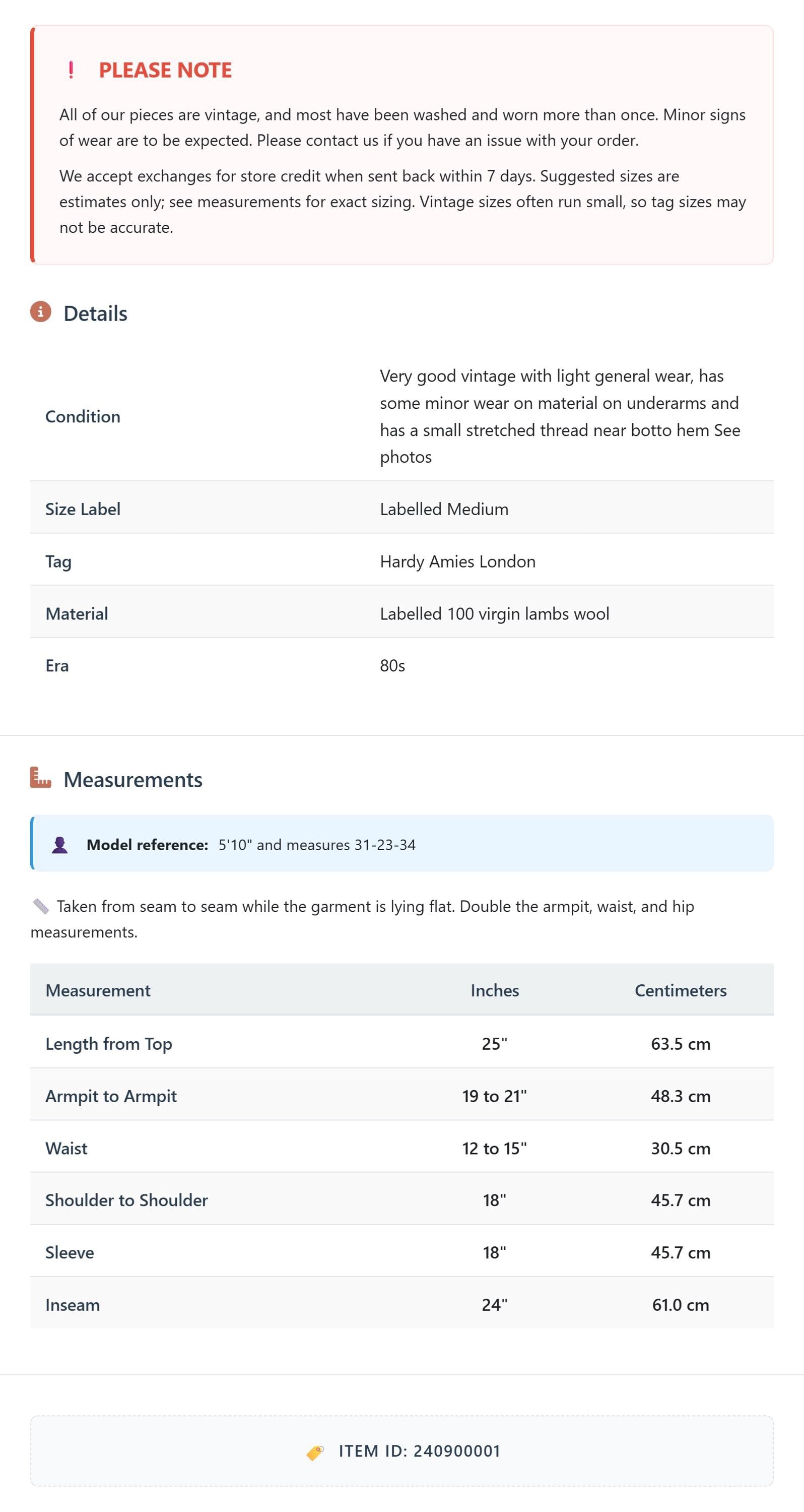Click the 61.0 cm inseam value
This screenshot has width=804, height=1512.
coord(681,1305)
